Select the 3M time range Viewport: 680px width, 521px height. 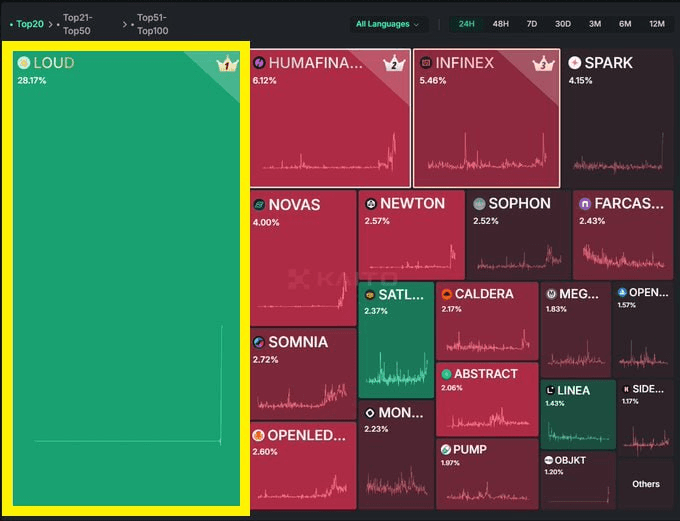(x=595, y=24)
